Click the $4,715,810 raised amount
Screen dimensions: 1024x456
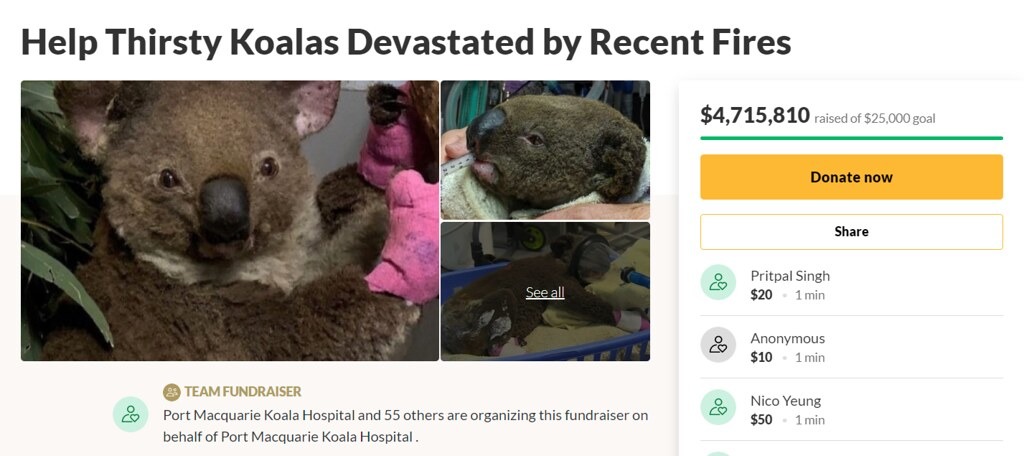(x=755, y=115)
